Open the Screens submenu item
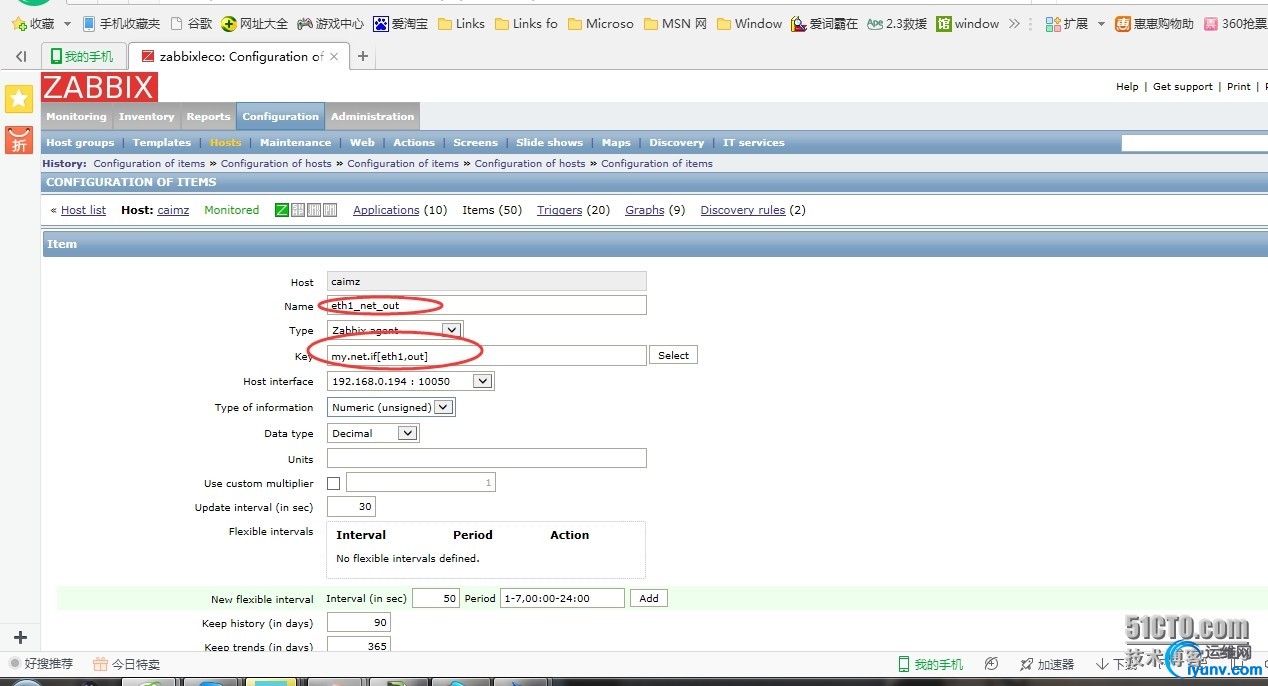The width and height of the screenshot is (1268, 686). (475, 143)
